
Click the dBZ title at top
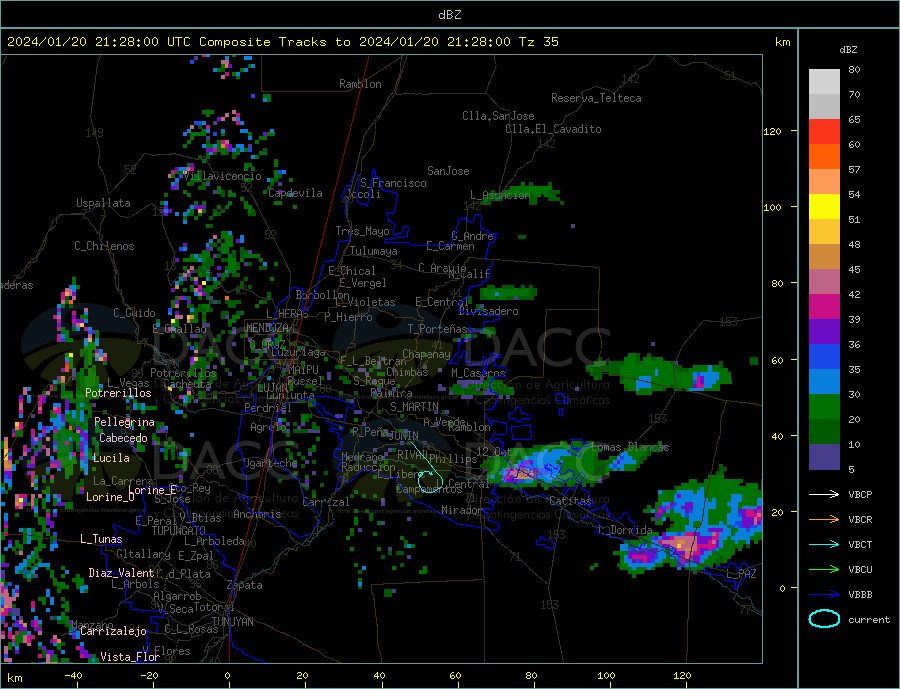(x=449, y=15)
